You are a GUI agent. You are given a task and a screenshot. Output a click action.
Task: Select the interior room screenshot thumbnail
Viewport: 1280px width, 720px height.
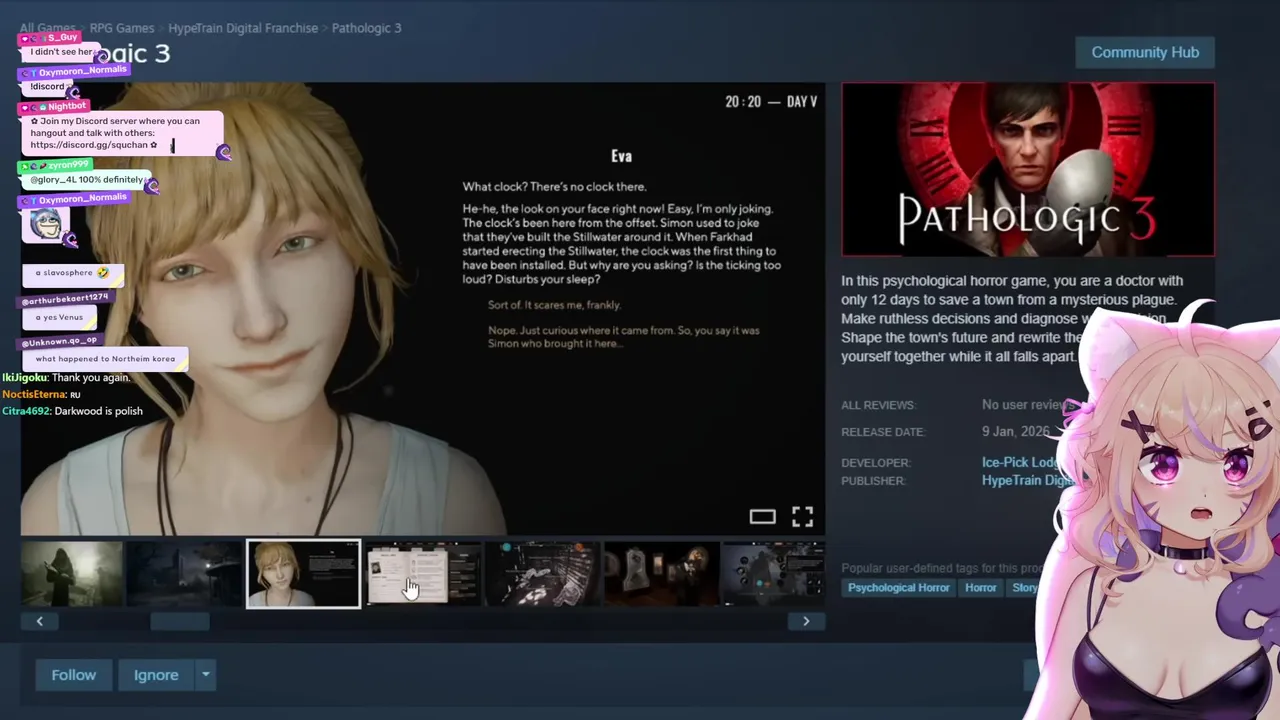(661, 574)
